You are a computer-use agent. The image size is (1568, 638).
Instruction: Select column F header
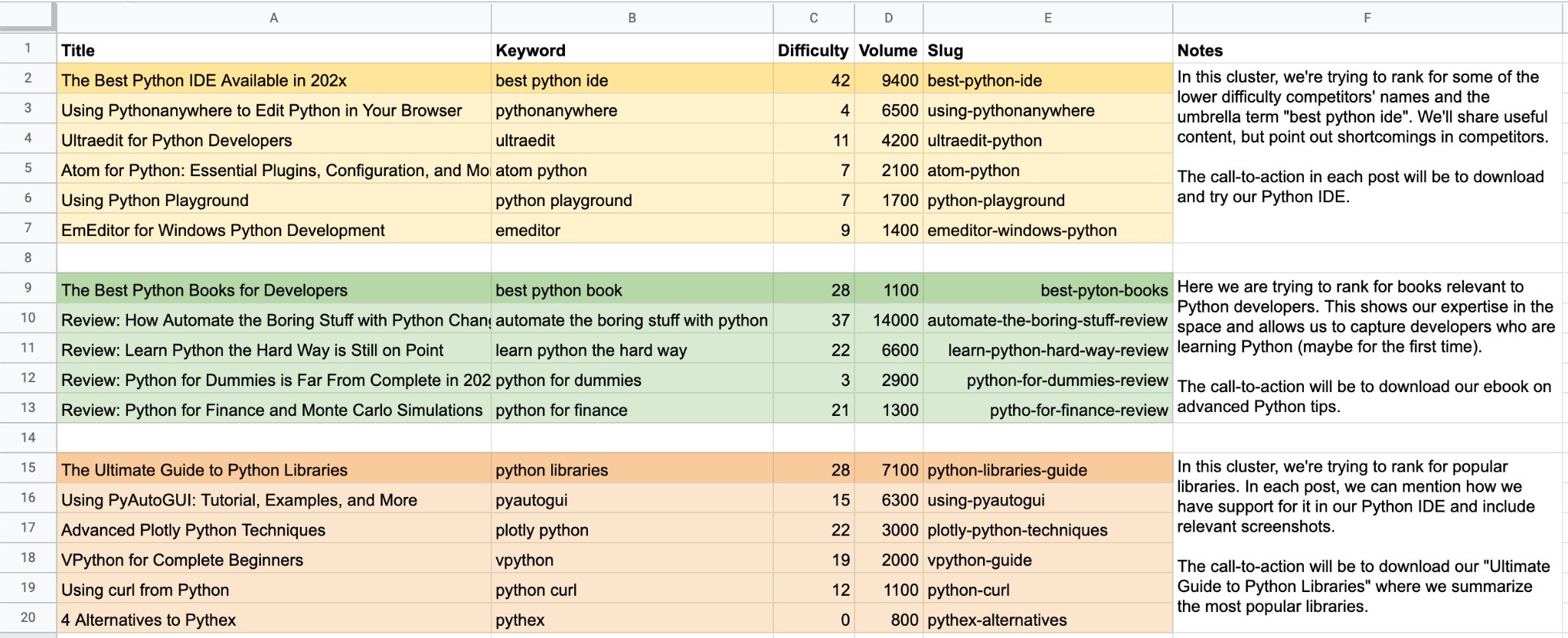point(1367,18)
